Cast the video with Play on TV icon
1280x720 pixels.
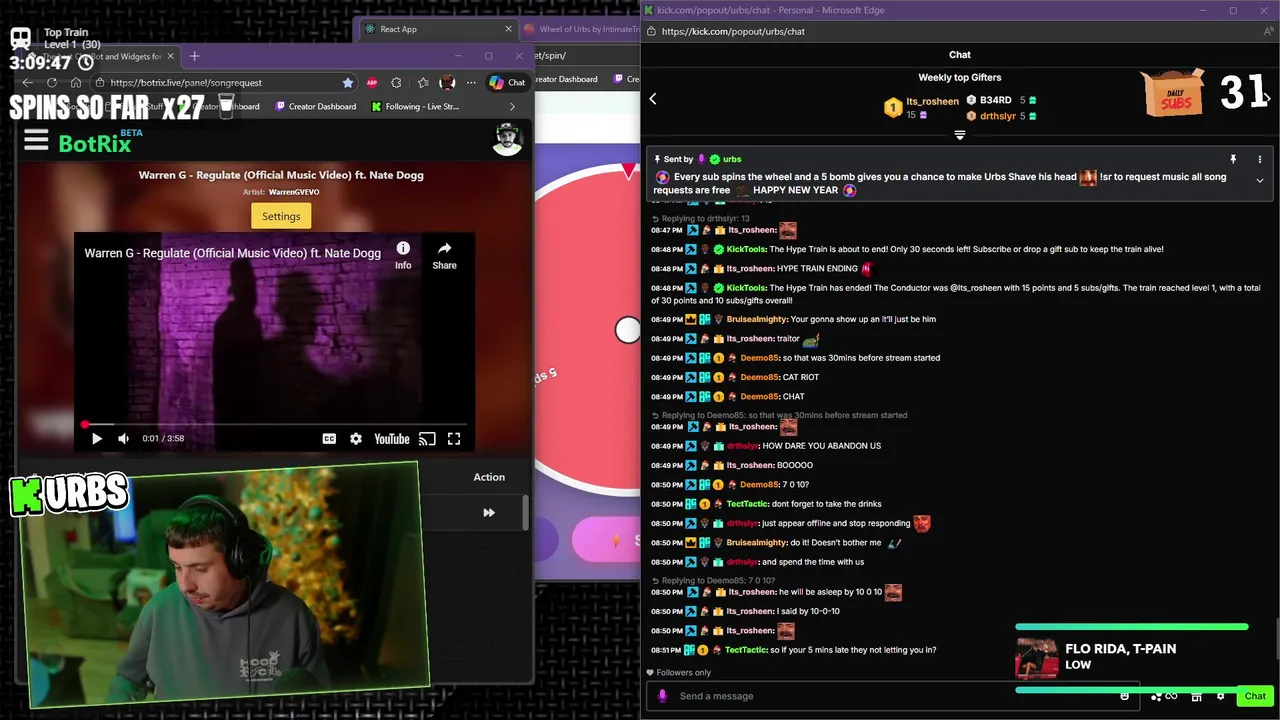click(x=427, y=438)
